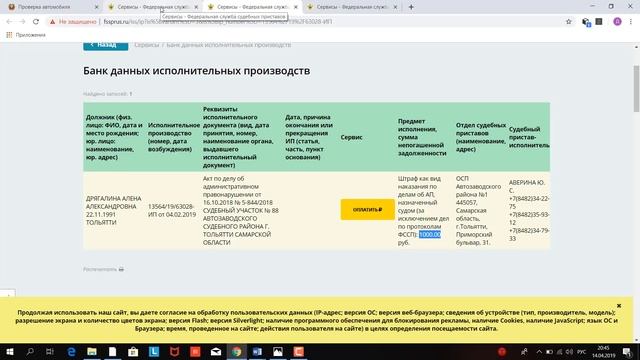Open the blue 'L' app on taskbar

[153, 351]
